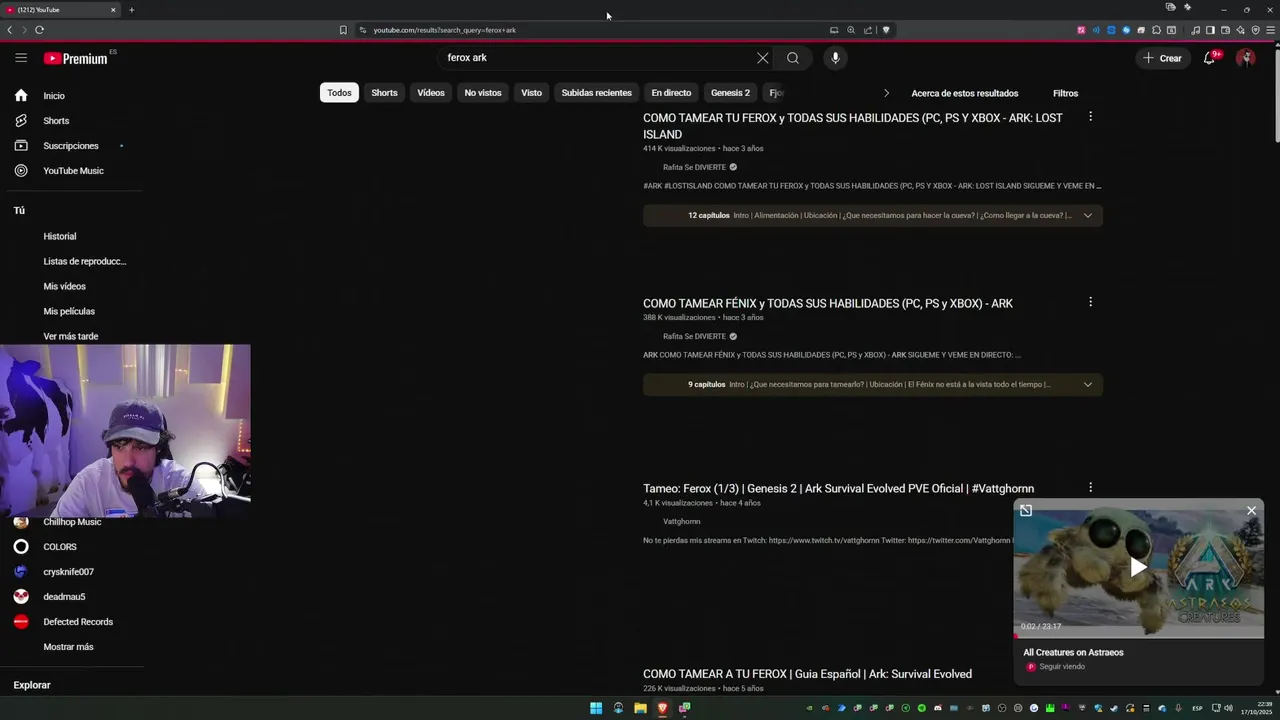This screenshot has height=720, width=1280.
Task: Select the Visto filter chip
Action: [x=531, y=93]
